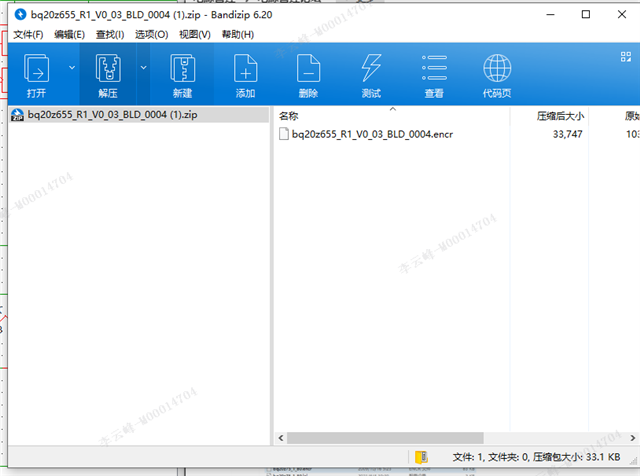Click the Delete (删除) icon
Screen dimensions: 640x476
(308, 68)
